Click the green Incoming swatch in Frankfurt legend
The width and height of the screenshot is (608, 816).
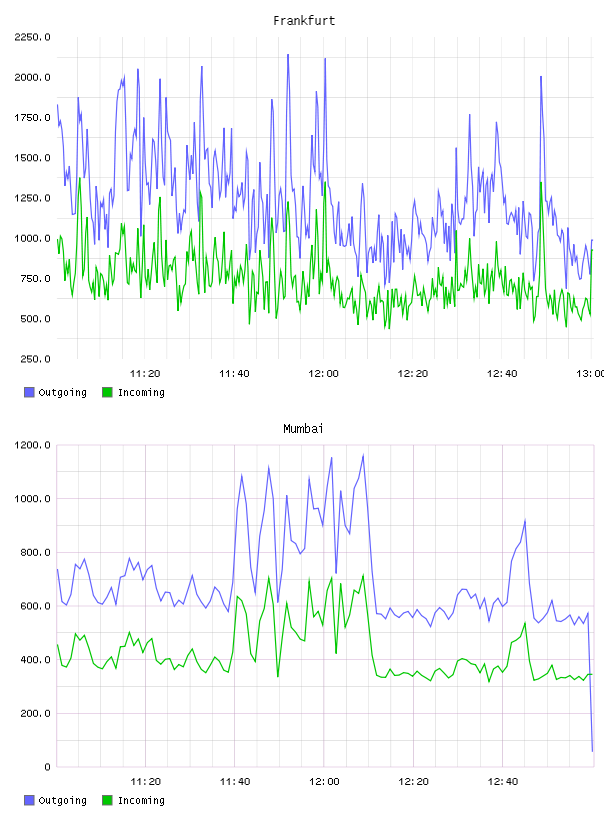[107, 392]
